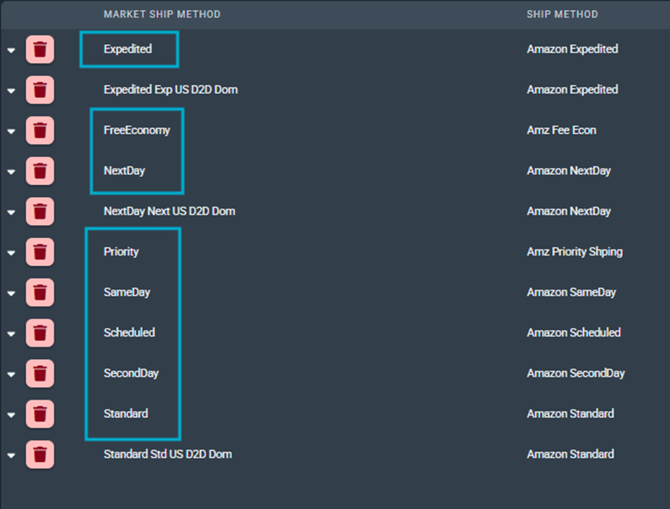Click trash icon beside Standard row
This screenshot has width=670, height=509.
(x=39, y=414)
